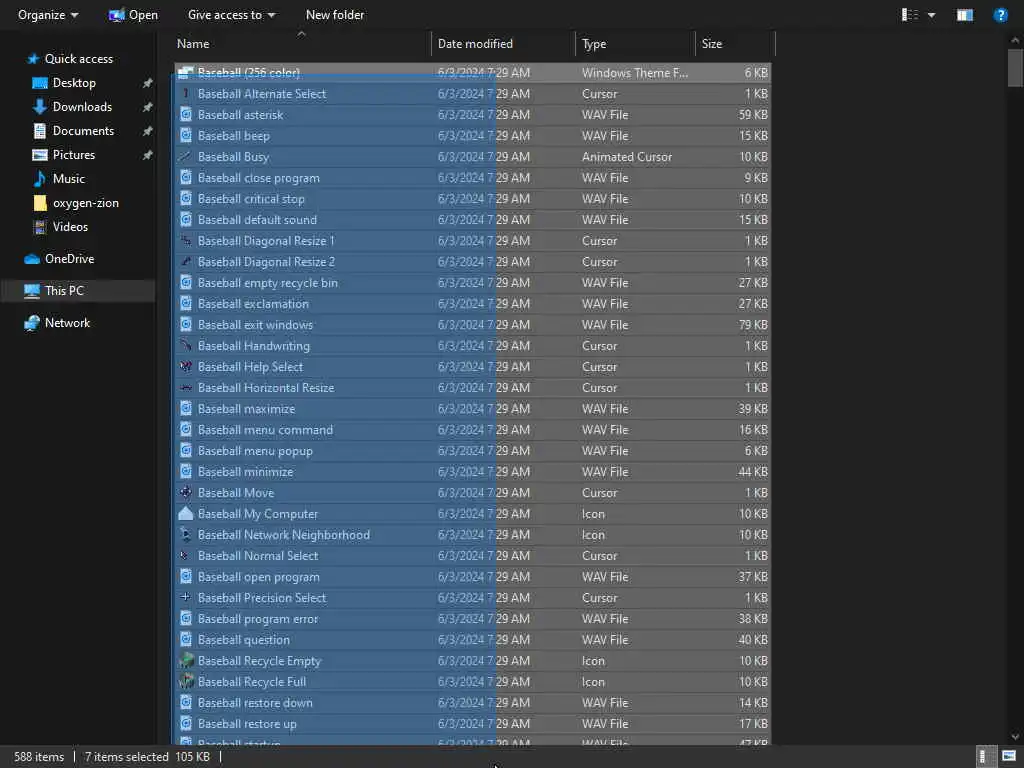Viewport: 1024px width, 768px height.
Task: Select the Baseball (256 color) theme file
Action: click(473, 72)
